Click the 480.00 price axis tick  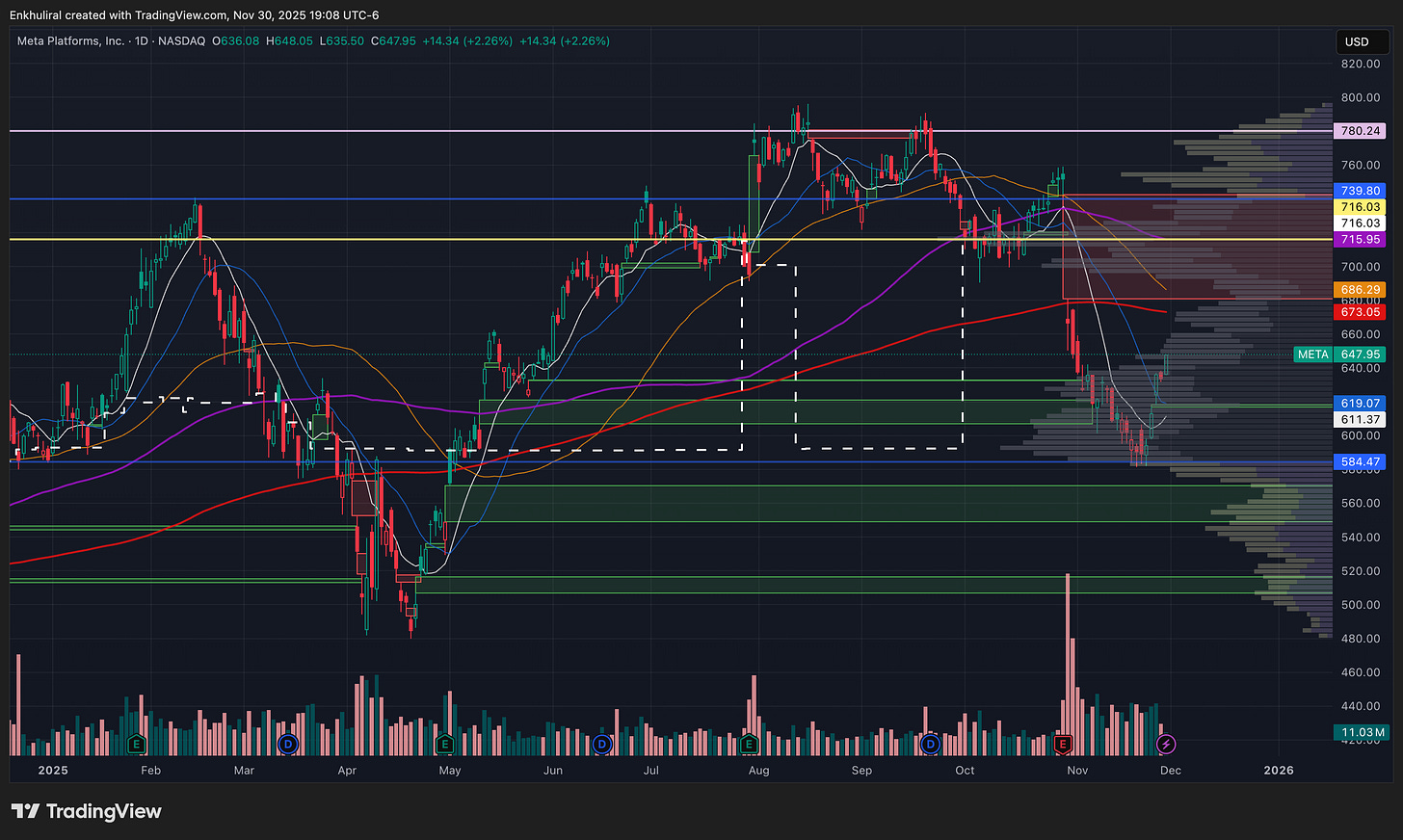[x=1361, y=639]
